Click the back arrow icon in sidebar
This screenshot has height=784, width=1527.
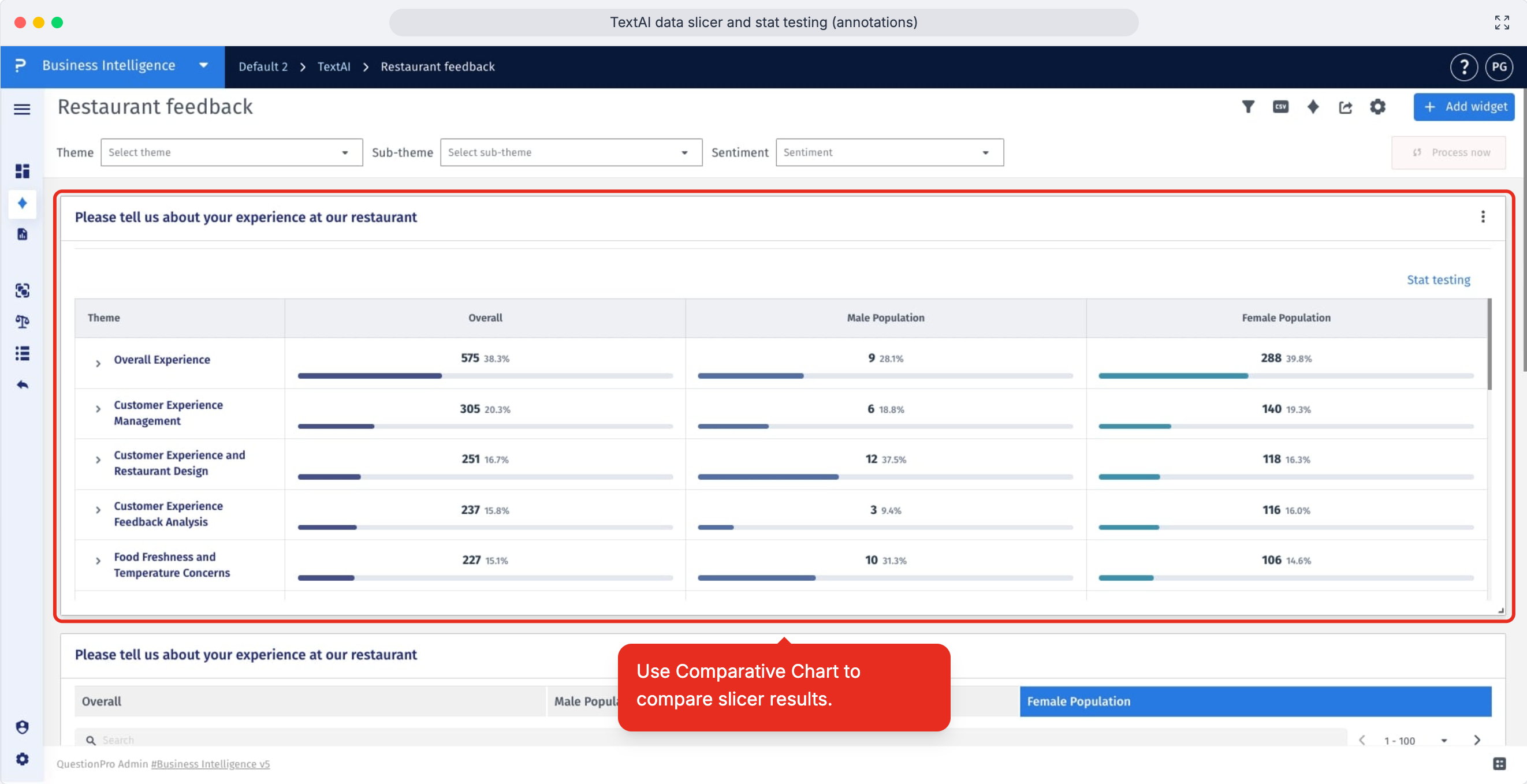[22, 385]
